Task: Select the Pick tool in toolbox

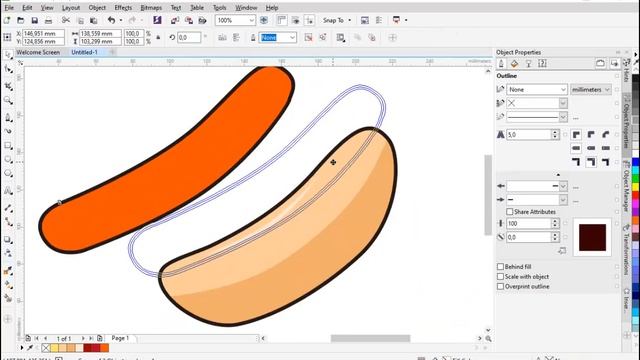Action: click(x=8, y=54)
